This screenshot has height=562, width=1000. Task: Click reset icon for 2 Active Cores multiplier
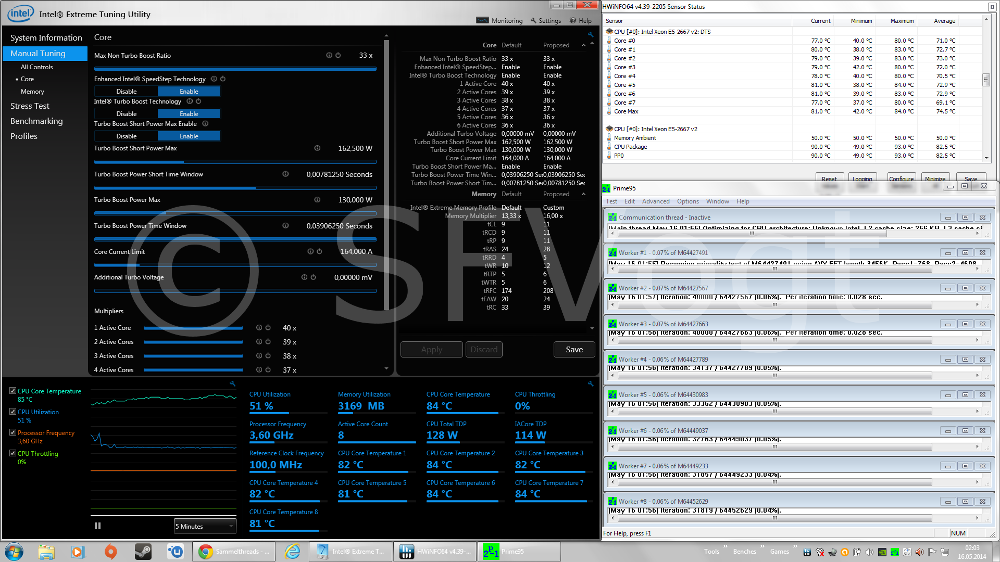268,342
